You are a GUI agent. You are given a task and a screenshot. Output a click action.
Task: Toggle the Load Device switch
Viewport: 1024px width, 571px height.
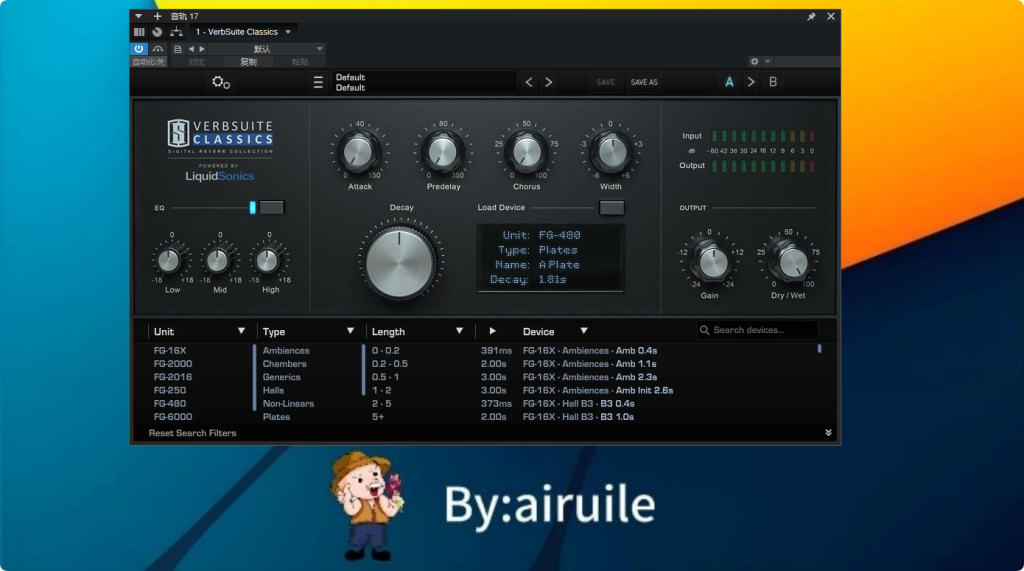click(611, 208)
